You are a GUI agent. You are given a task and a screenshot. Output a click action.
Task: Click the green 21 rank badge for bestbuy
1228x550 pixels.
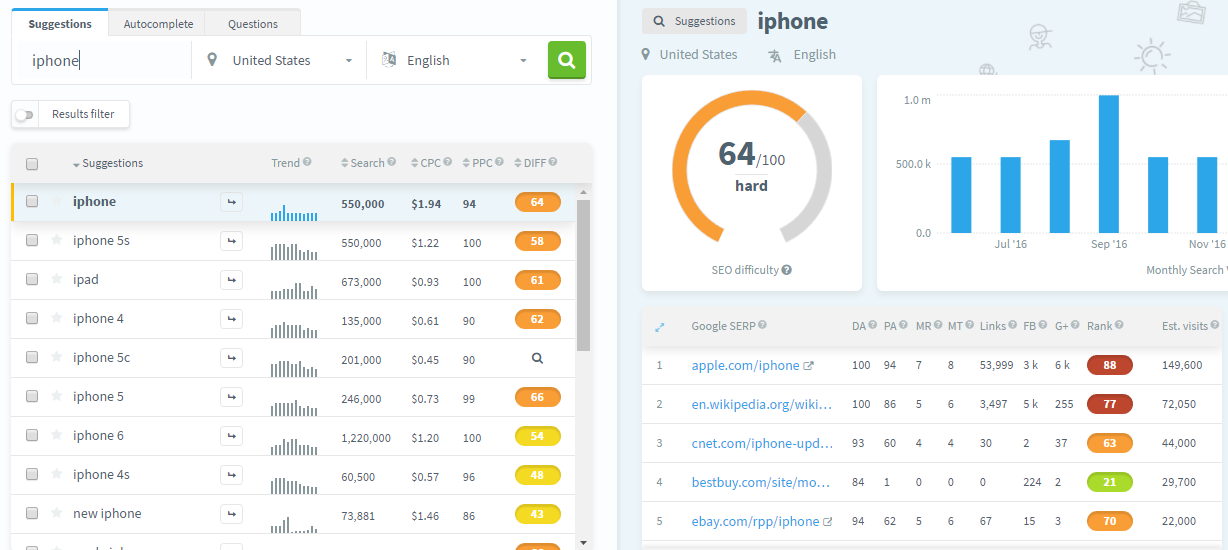(1109, 482)
